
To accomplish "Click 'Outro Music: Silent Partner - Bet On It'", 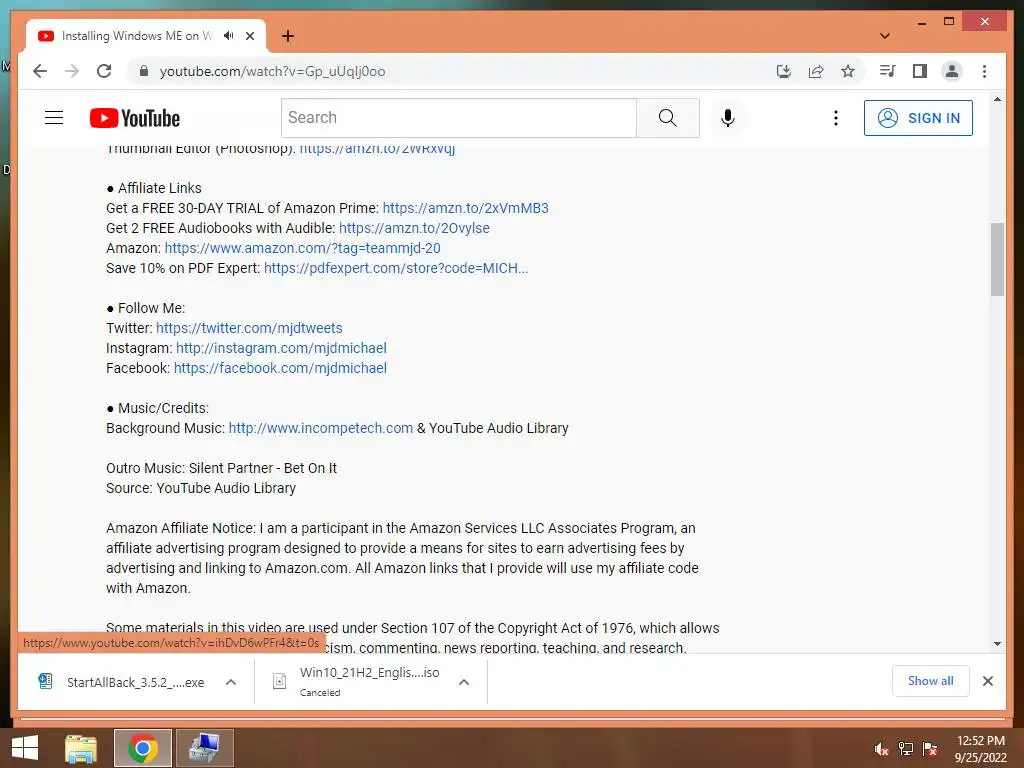I will click(x=221, y=468).
